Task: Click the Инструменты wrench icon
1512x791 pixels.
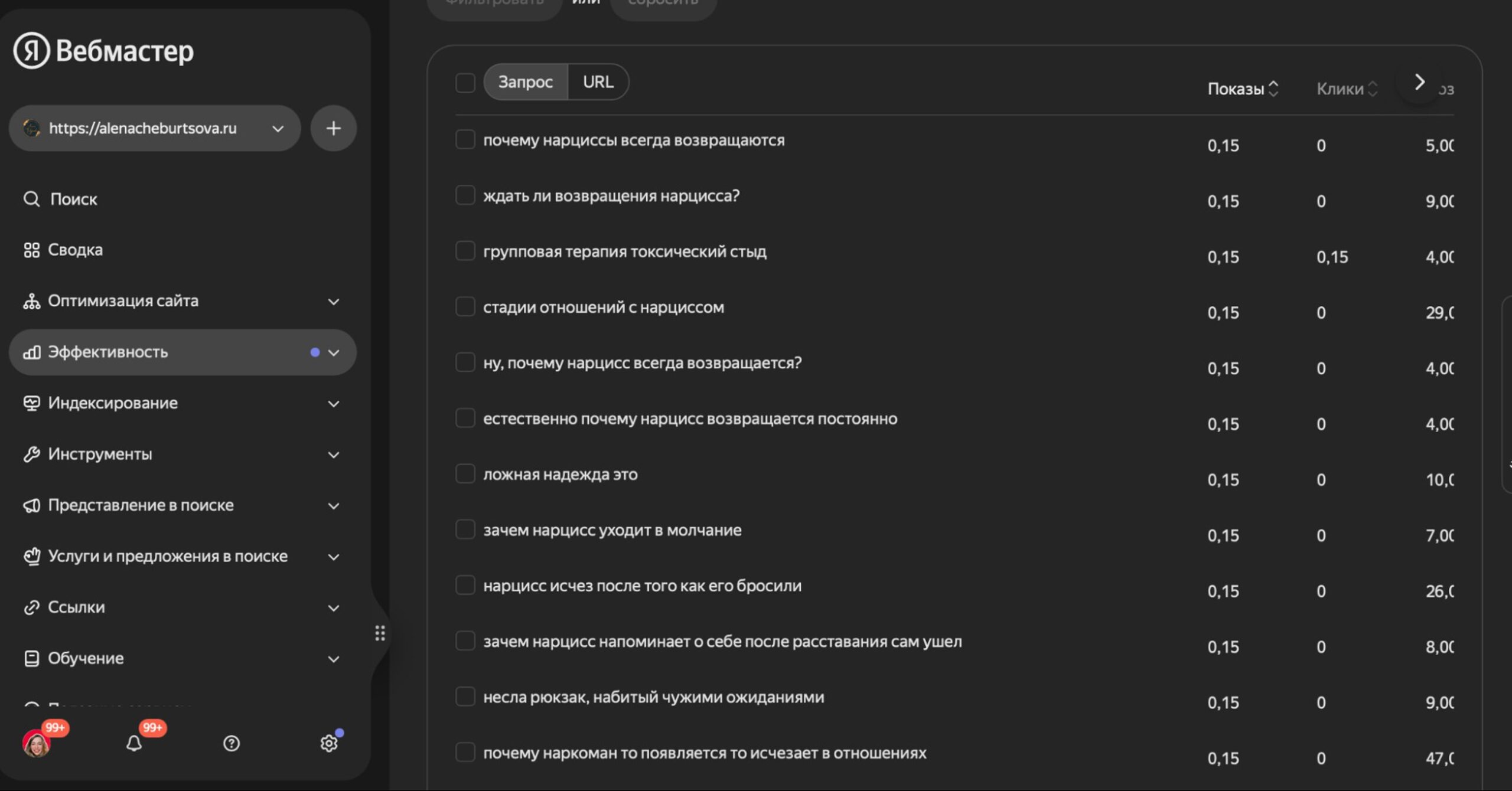Action: coord(31,454)
